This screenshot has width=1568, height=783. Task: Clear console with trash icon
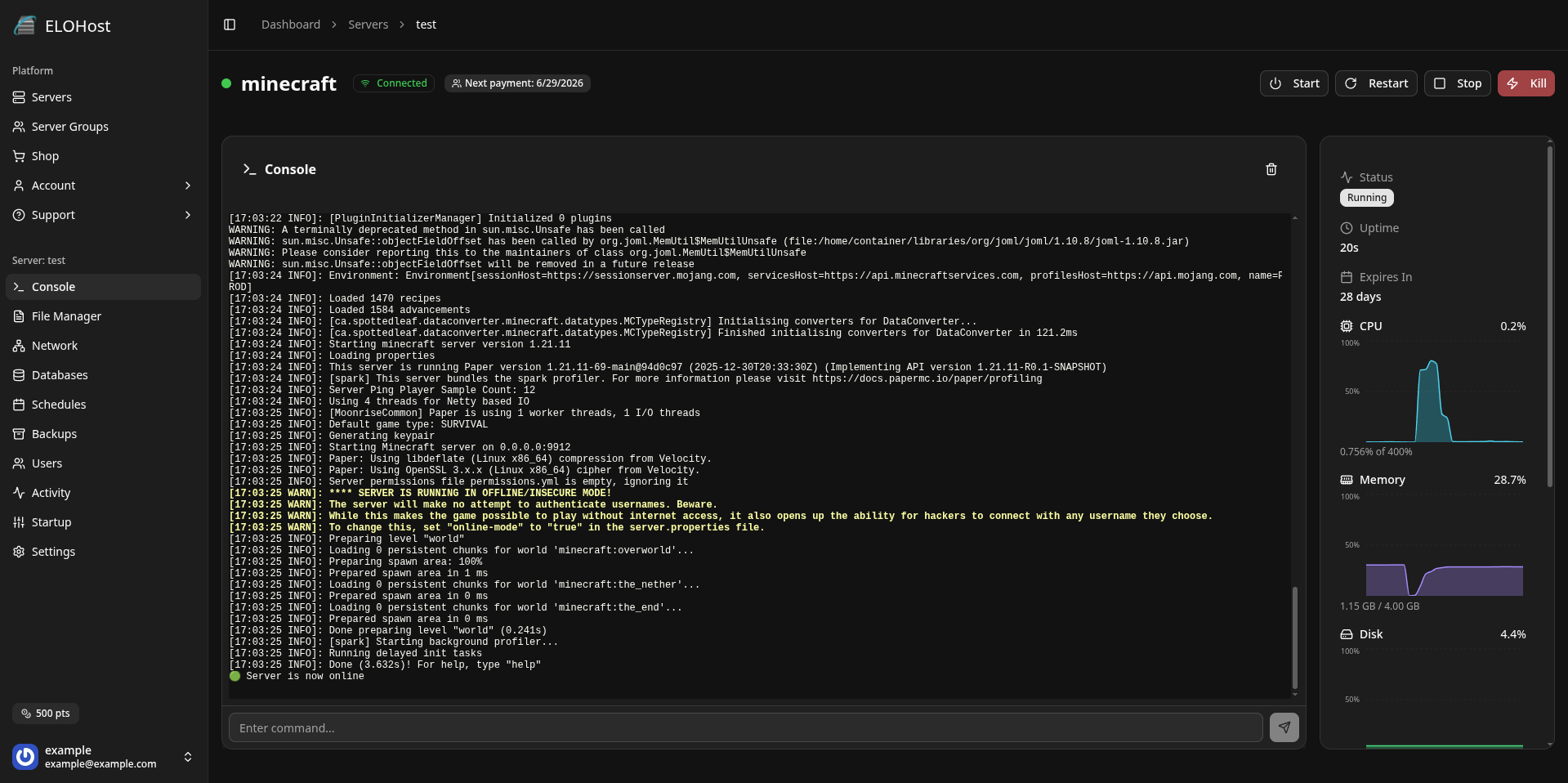click(x=1271, y=169)
